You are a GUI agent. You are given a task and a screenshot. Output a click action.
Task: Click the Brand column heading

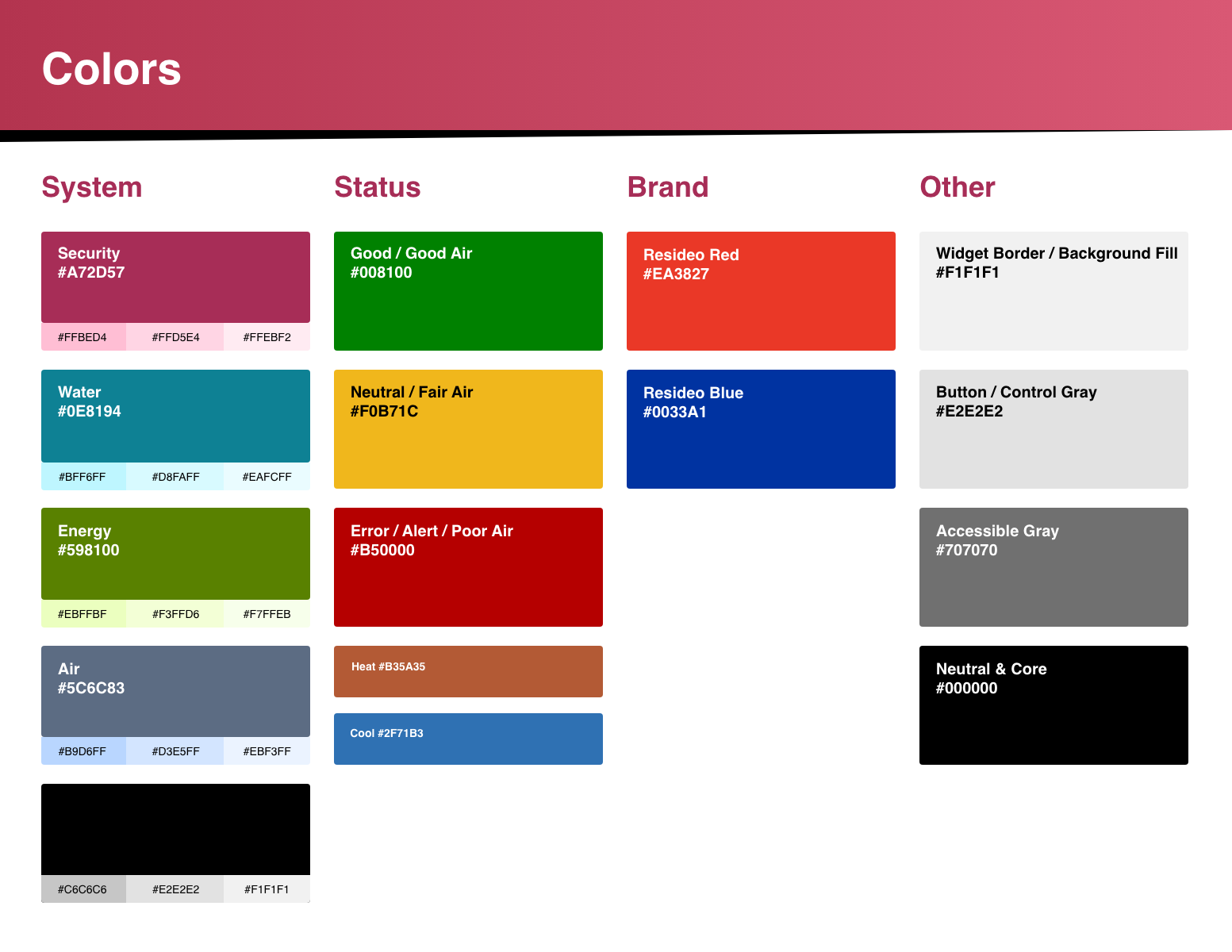pyautogui.click(x=668, y=187)
